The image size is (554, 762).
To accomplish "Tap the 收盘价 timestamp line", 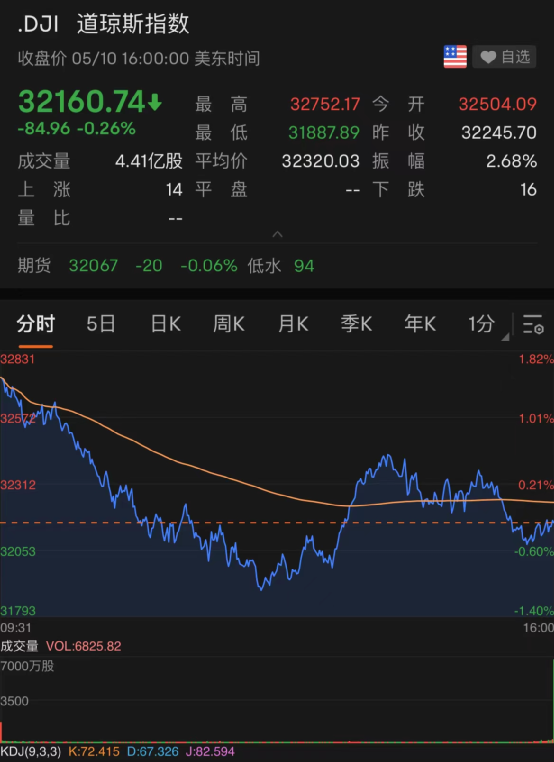I will coord(139,58).
